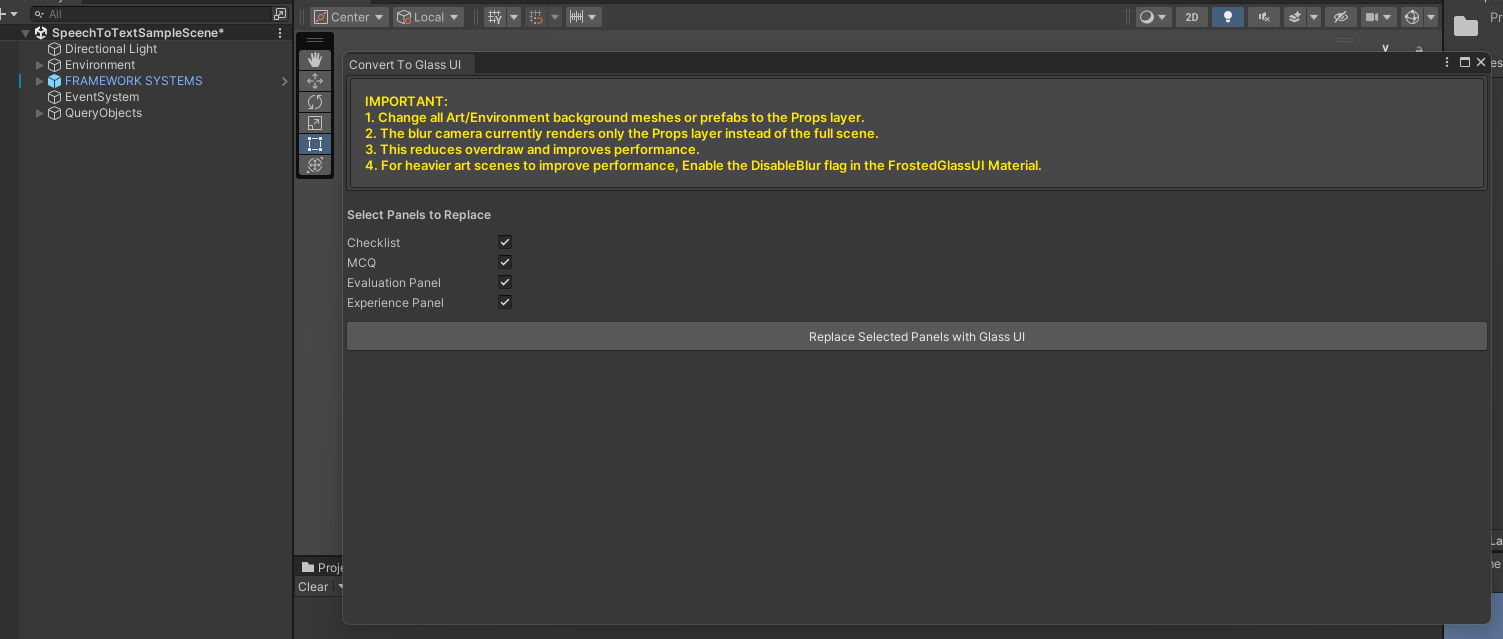1503x639 pixels.
Task: Toggle grid snapping icon
Action: 536,17
